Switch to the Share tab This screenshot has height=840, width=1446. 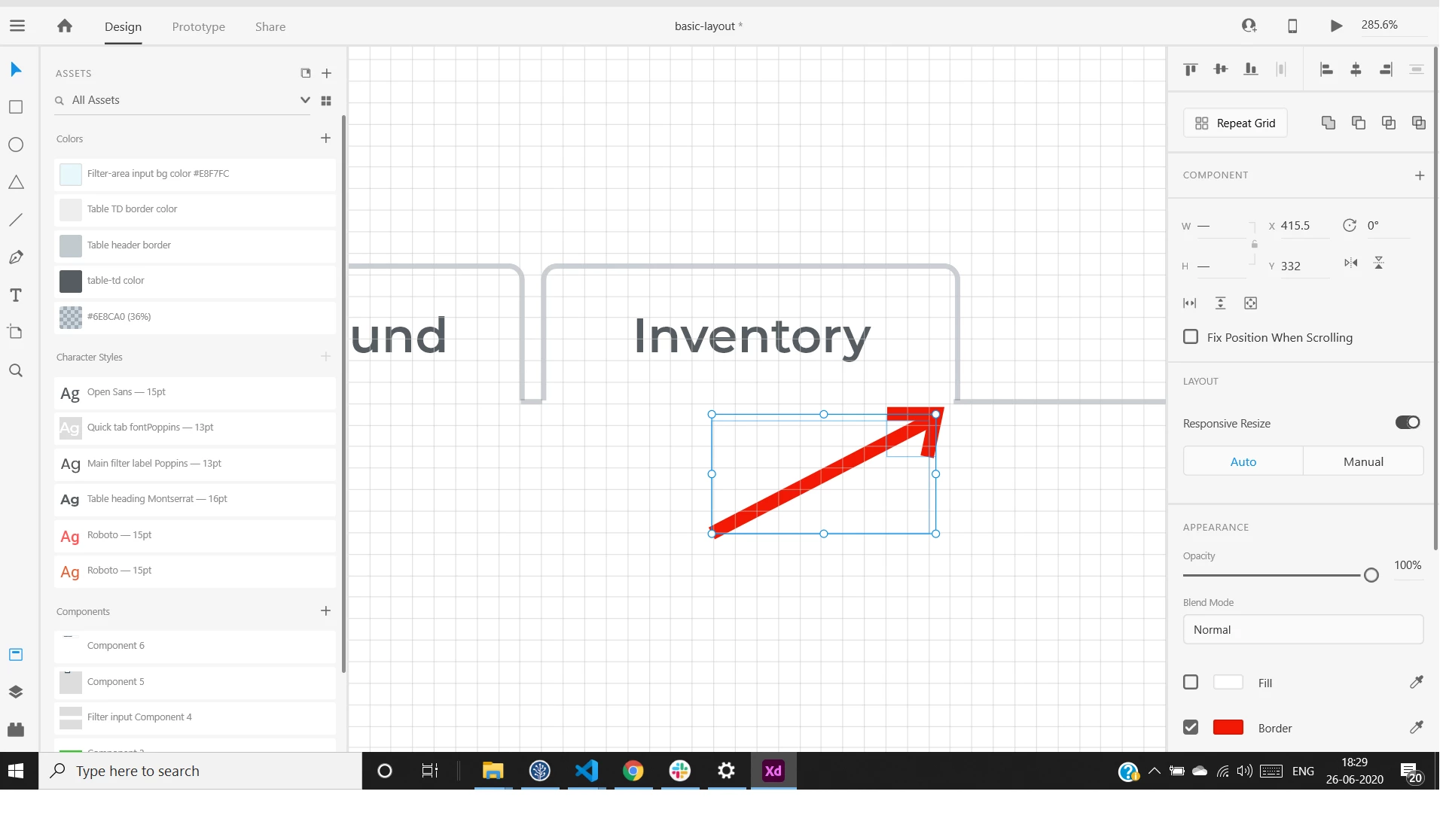tap(270, 26)
